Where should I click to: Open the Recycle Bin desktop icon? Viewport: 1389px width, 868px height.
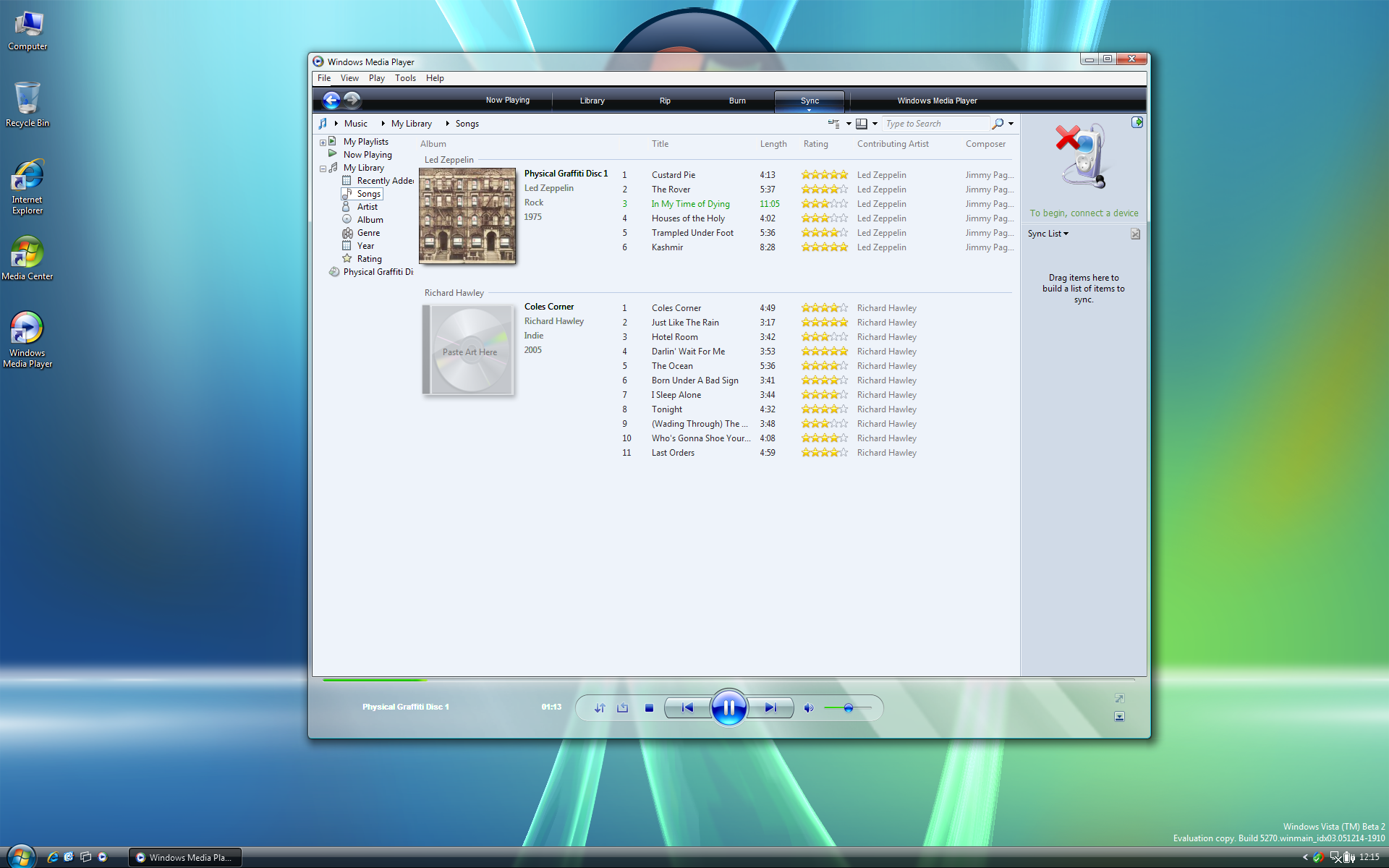click(27, 105)
